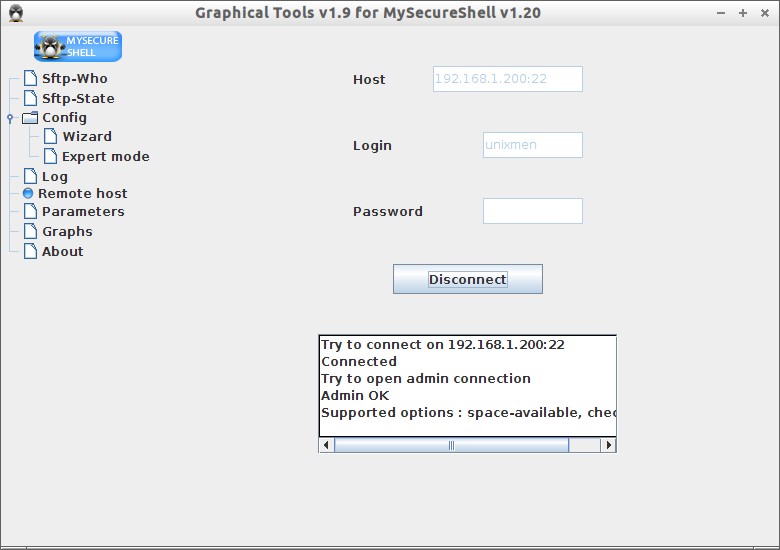Select the Remote host tree entry
This screenshot has width=780, height=550.
click(83, 193)
